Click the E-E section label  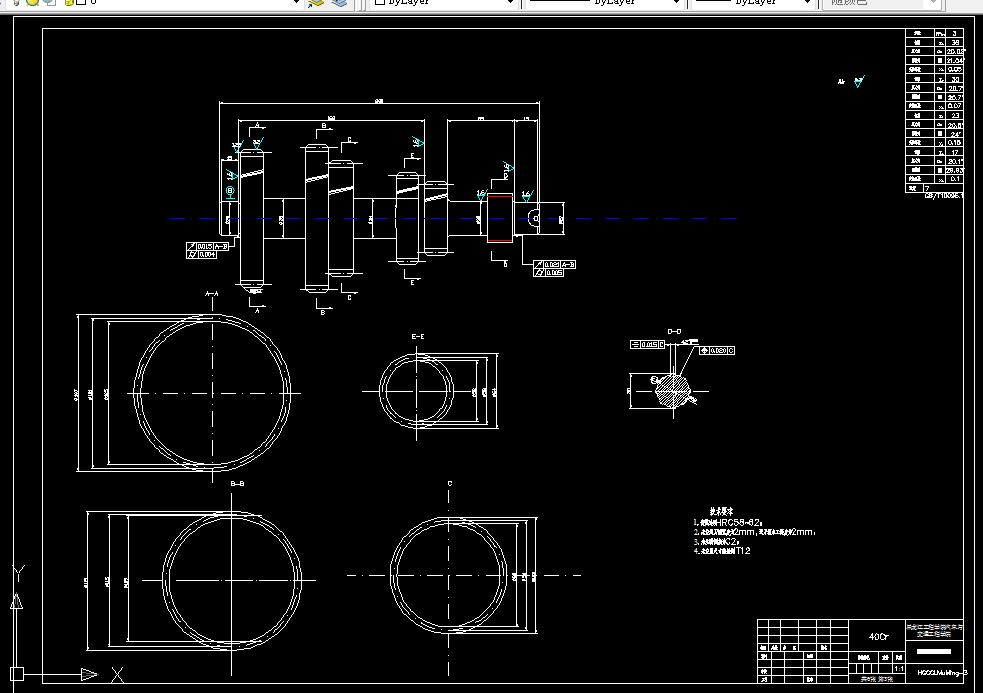click(418, 337)
